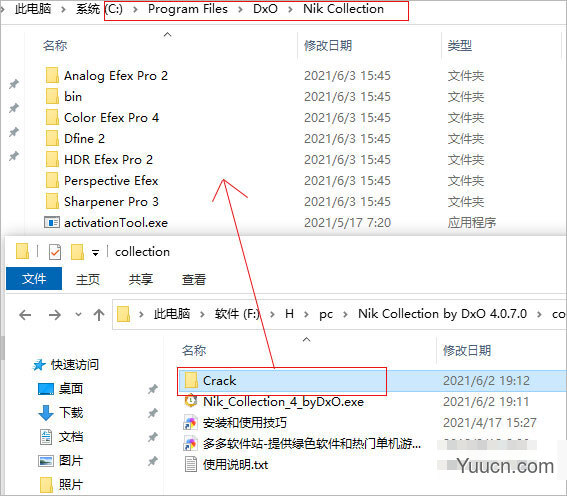The width and height of the screenshot is (567, 496).
Task: Click the 2021/6/2 19:11 date cell
Action: 486,402
